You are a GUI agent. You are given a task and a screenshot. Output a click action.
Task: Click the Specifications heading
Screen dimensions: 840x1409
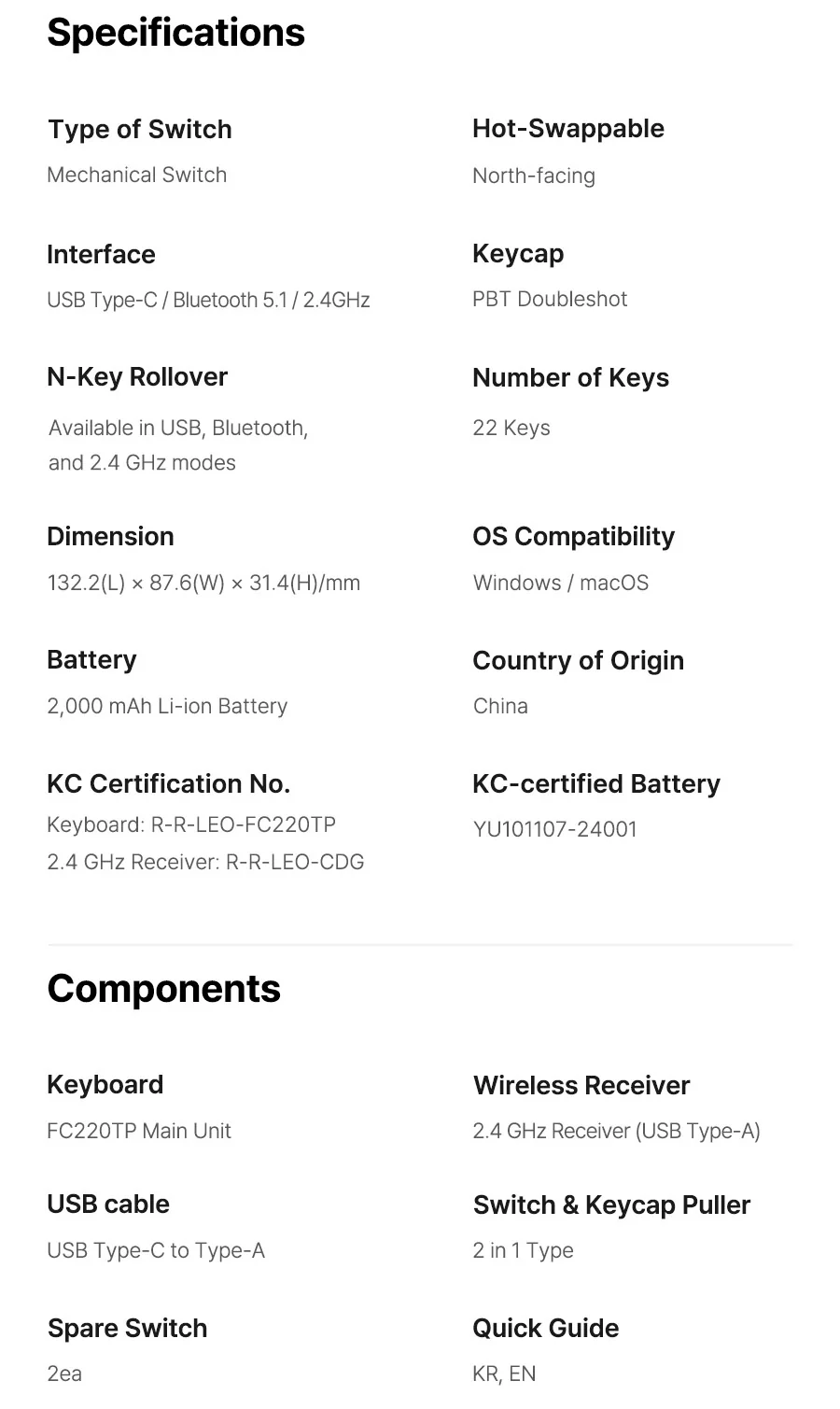[x=175, y=33]
